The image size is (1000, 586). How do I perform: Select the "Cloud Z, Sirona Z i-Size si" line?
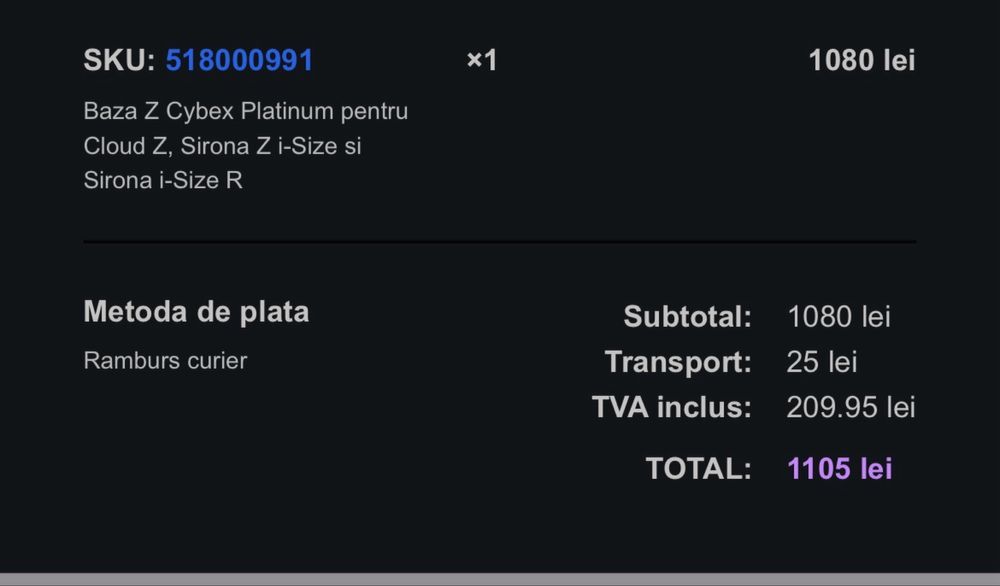pos(222,146)
